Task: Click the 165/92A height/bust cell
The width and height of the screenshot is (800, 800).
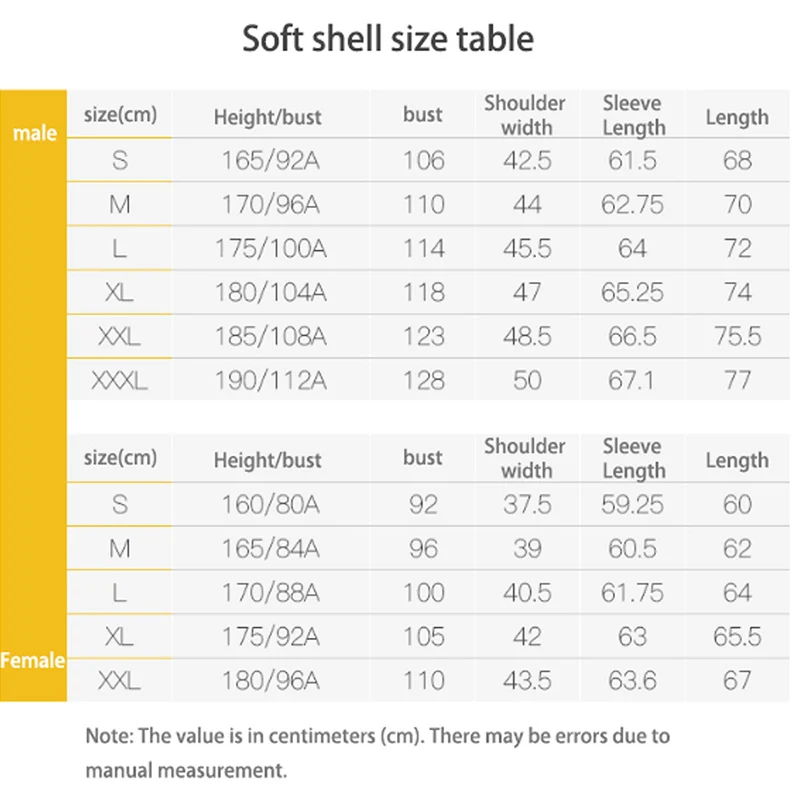Action: point(270,160)
